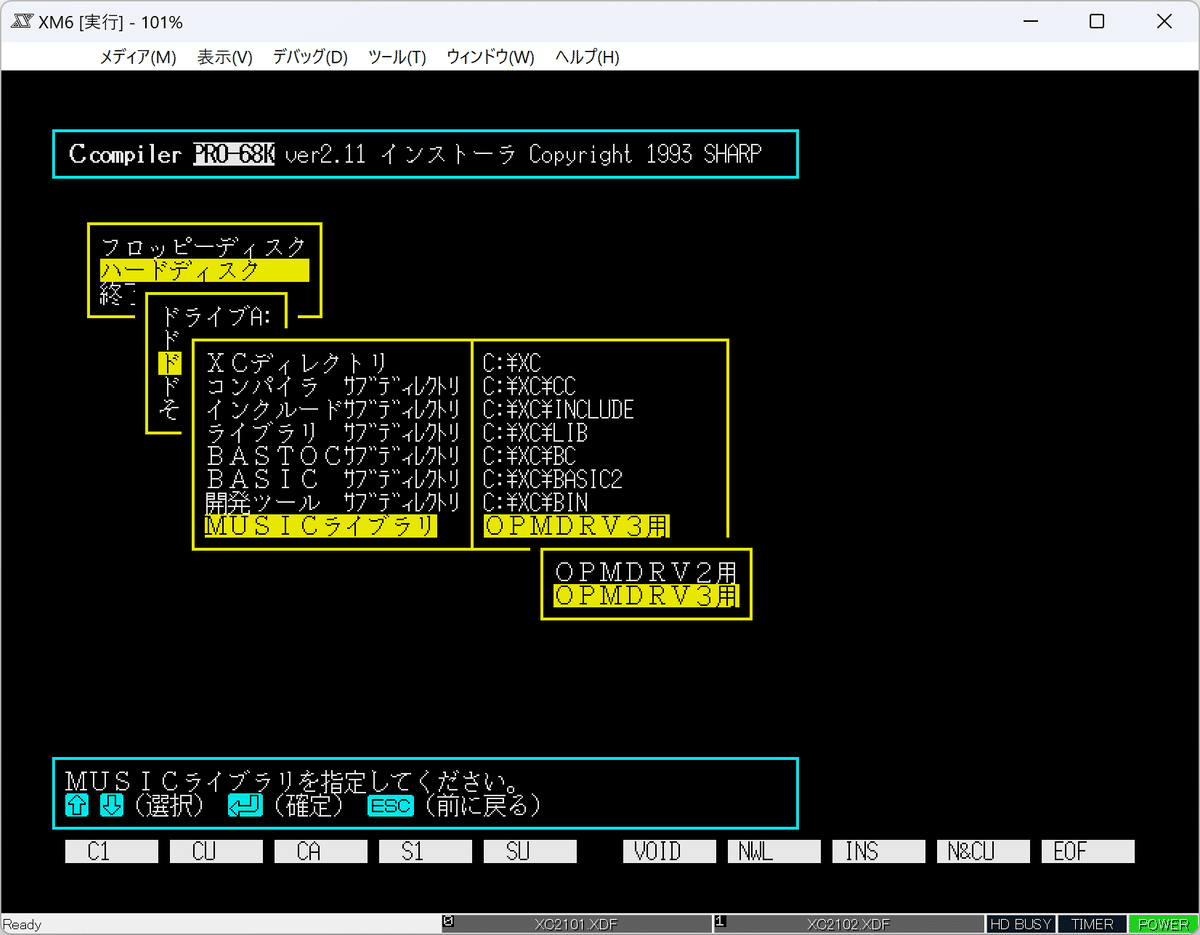
Task: Click the CU function key label
Action: (216, 852)
